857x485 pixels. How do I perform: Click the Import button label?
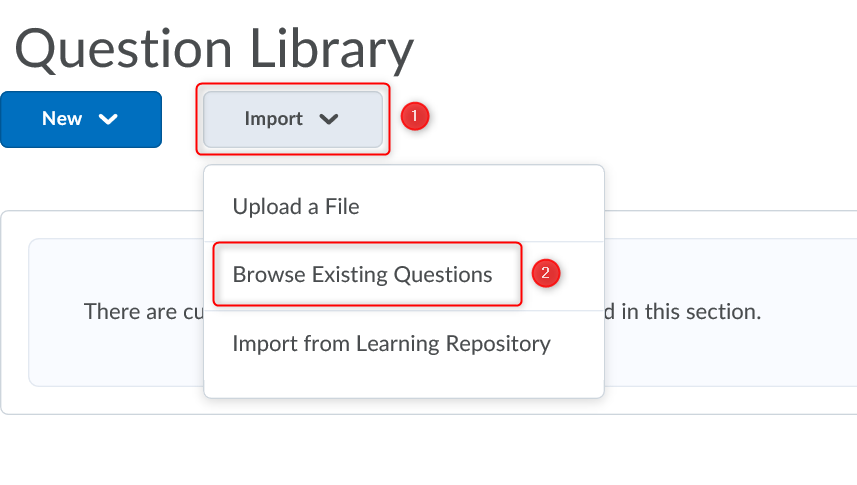273,119
